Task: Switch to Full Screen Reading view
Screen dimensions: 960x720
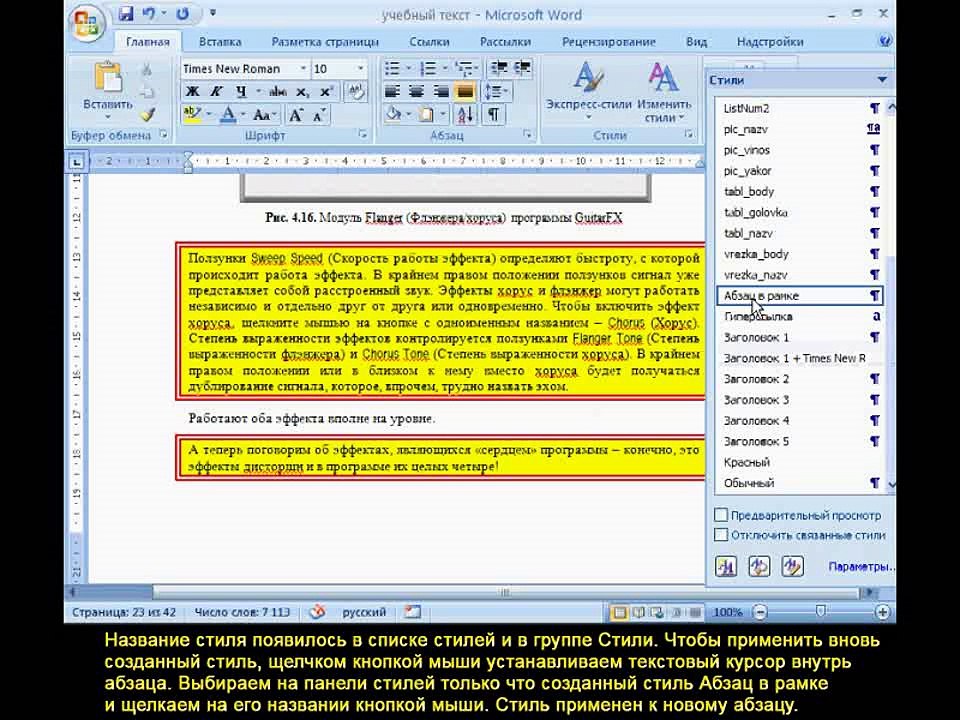Action: [638, 612]
